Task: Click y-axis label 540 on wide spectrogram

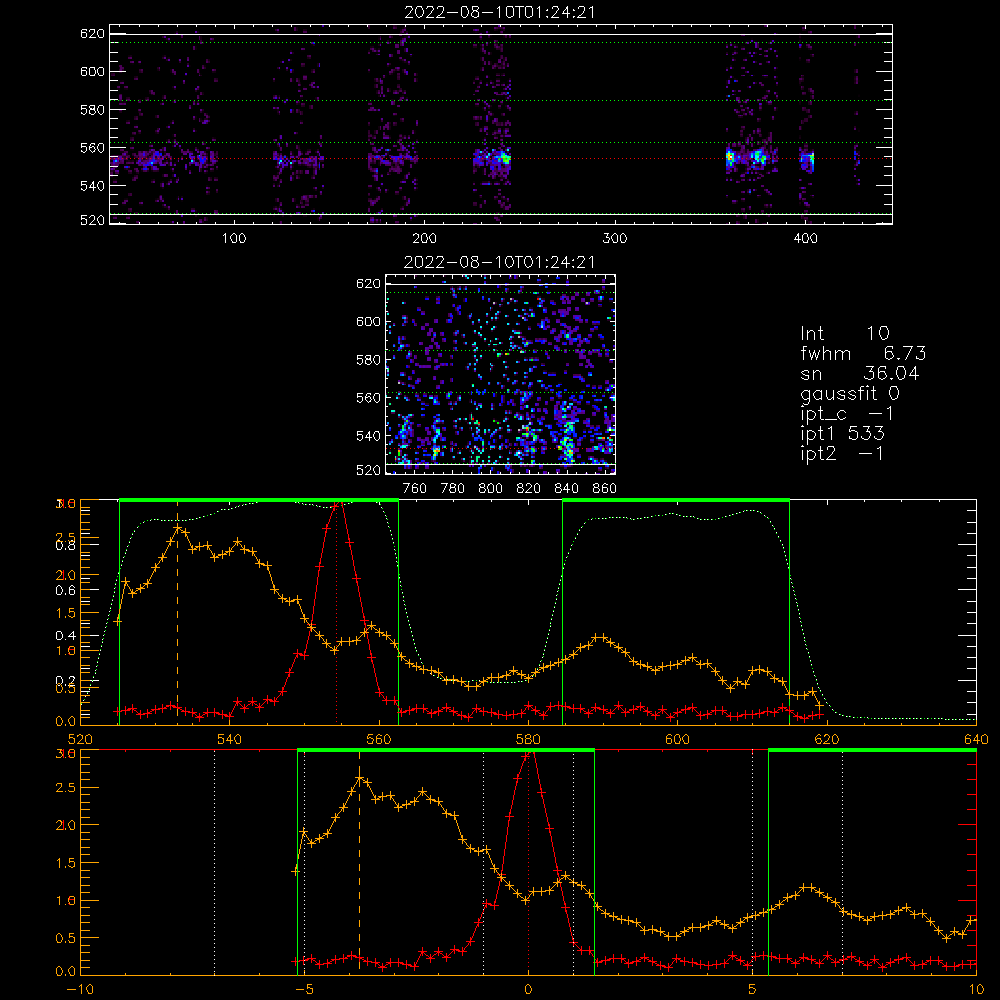Action: click(x=92, y=186)
